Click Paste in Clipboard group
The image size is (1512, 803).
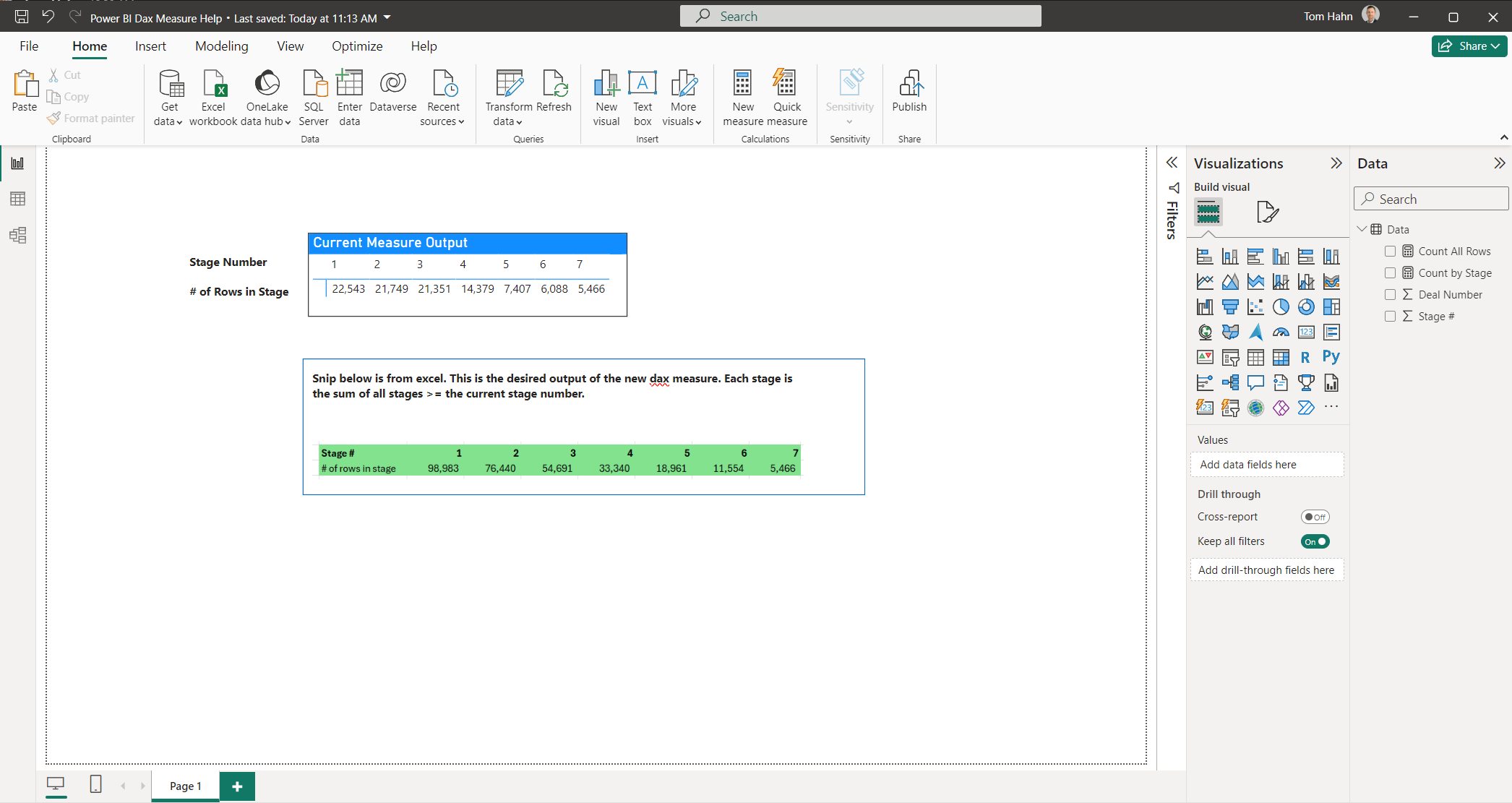(x=25, y=91)
